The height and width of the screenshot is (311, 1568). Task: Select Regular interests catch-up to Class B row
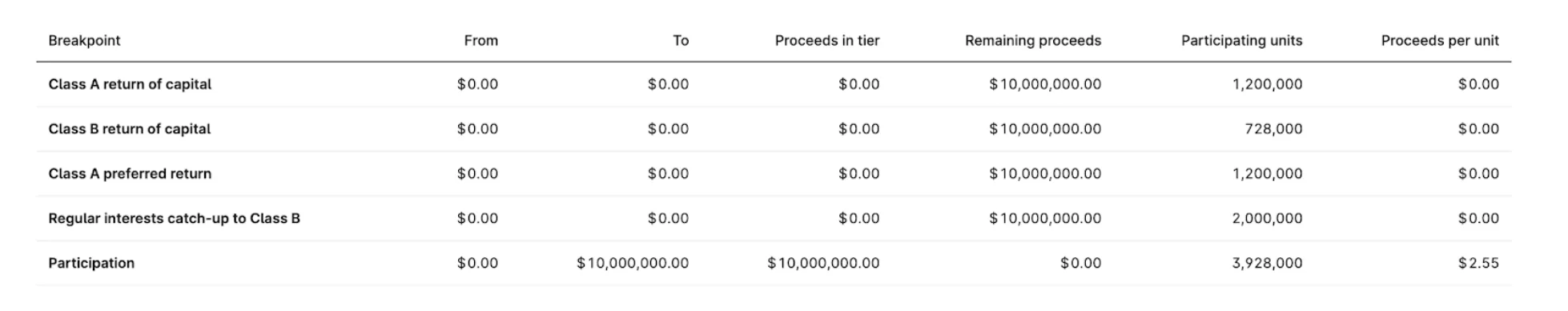click(x=774, y=219)
